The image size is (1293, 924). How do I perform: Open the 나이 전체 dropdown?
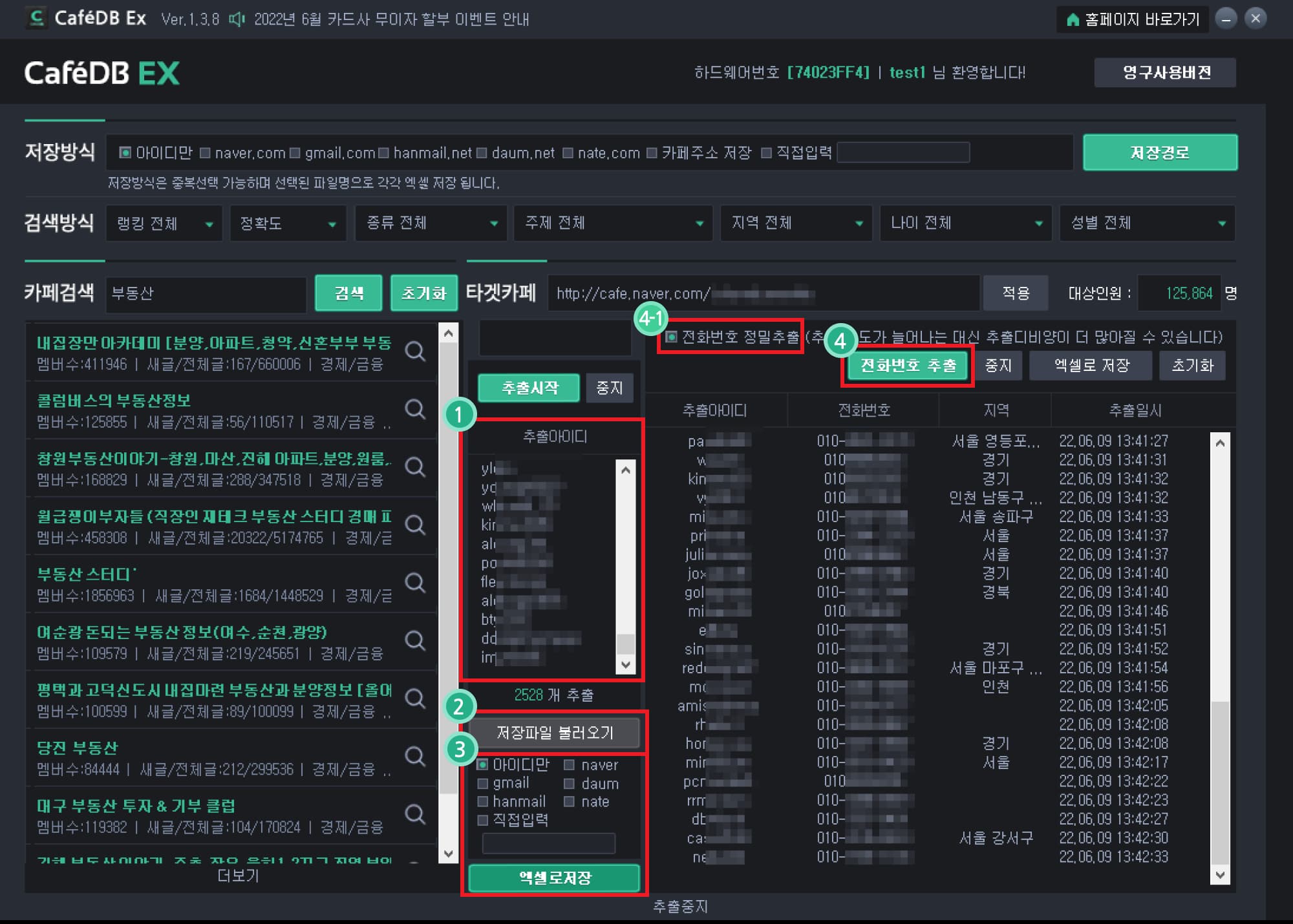[x=965, y=224]
